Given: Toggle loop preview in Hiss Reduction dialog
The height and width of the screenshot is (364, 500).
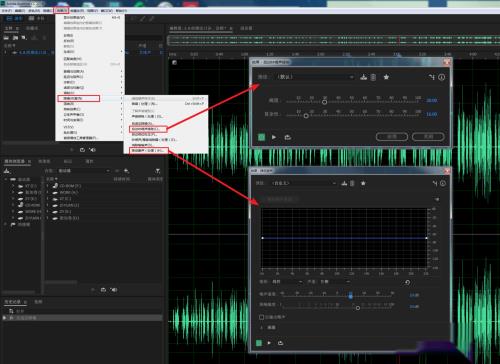Looking at the screenshot, I should point(280,343).
